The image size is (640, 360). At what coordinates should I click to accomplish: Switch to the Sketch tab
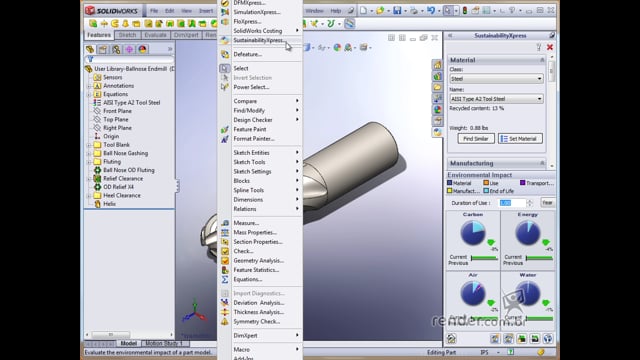127,35
